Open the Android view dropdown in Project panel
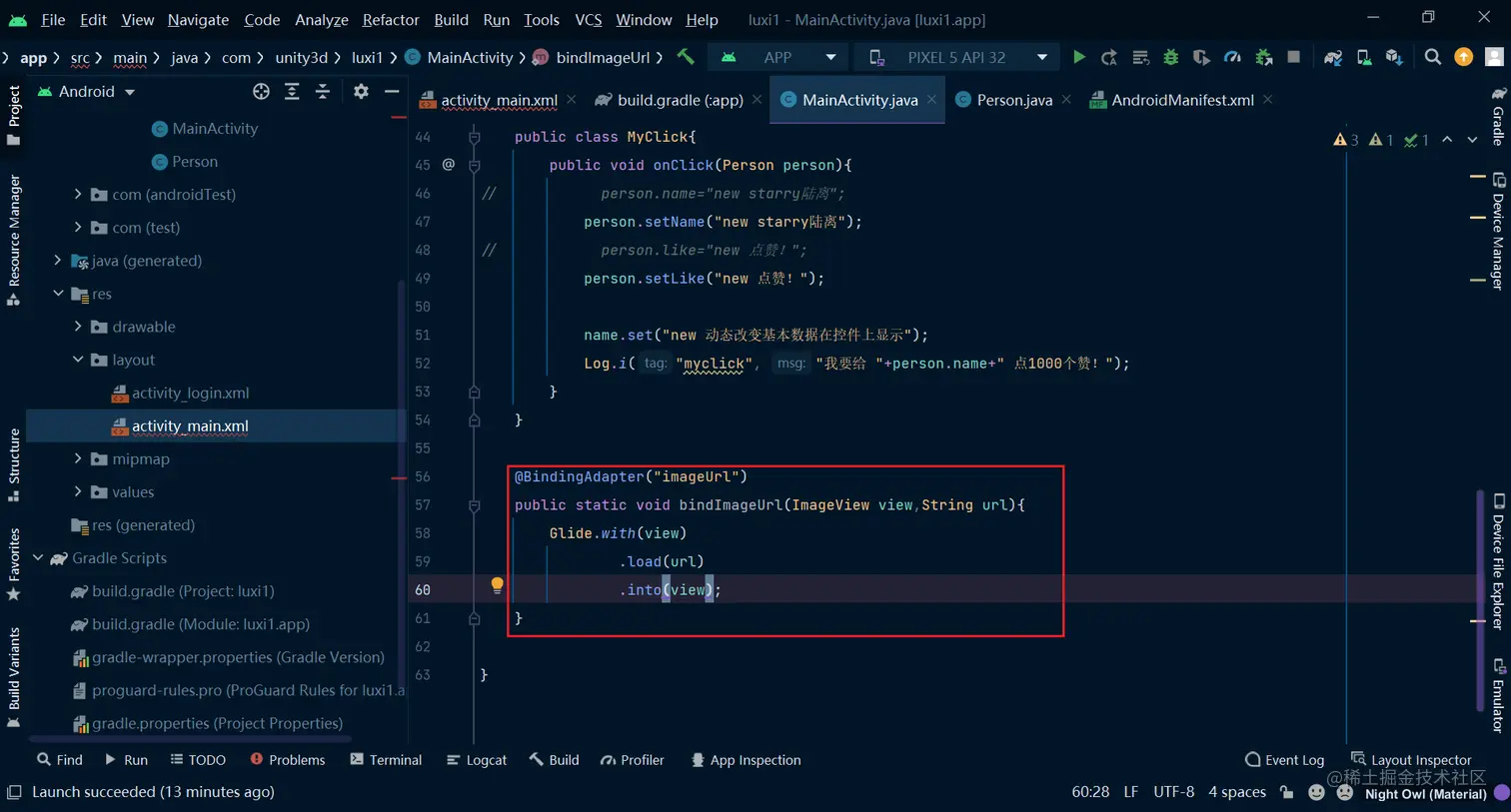Screen dimensions: 1511x812 pyautogui.click(x=86, y=91)
